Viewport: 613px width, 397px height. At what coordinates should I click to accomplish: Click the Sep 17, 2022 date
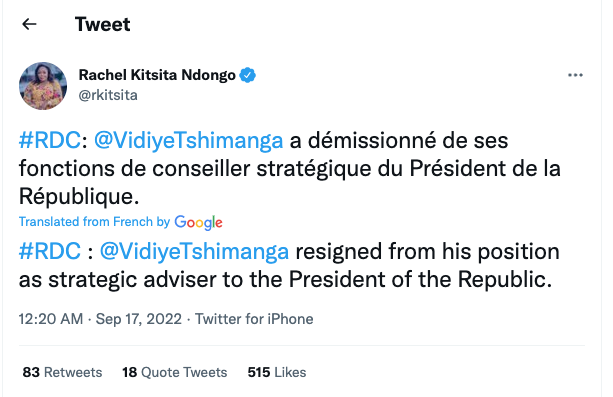click(x=139, y=319)
